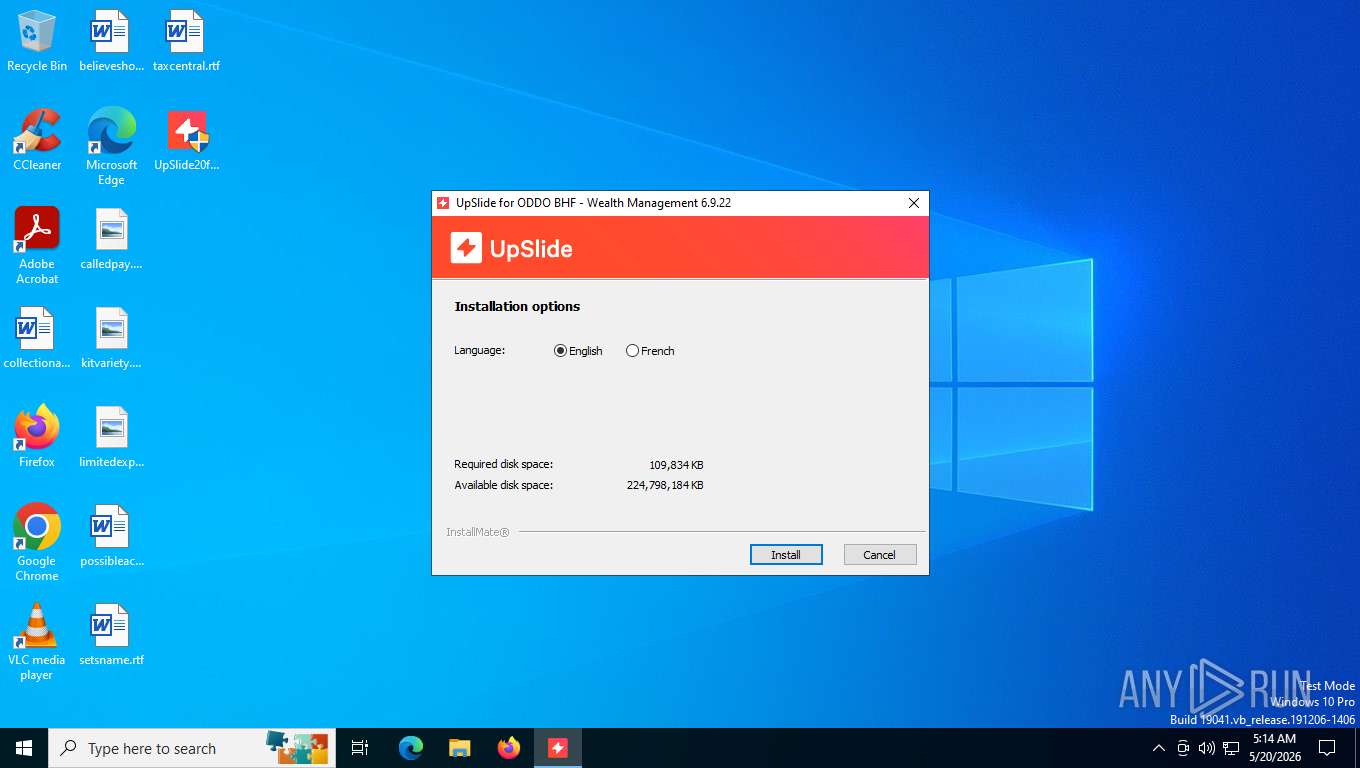The image size is (1360, 768).
Task: Click the Available disk space value 224,798,184 KB
Action: tap(665, 486)
